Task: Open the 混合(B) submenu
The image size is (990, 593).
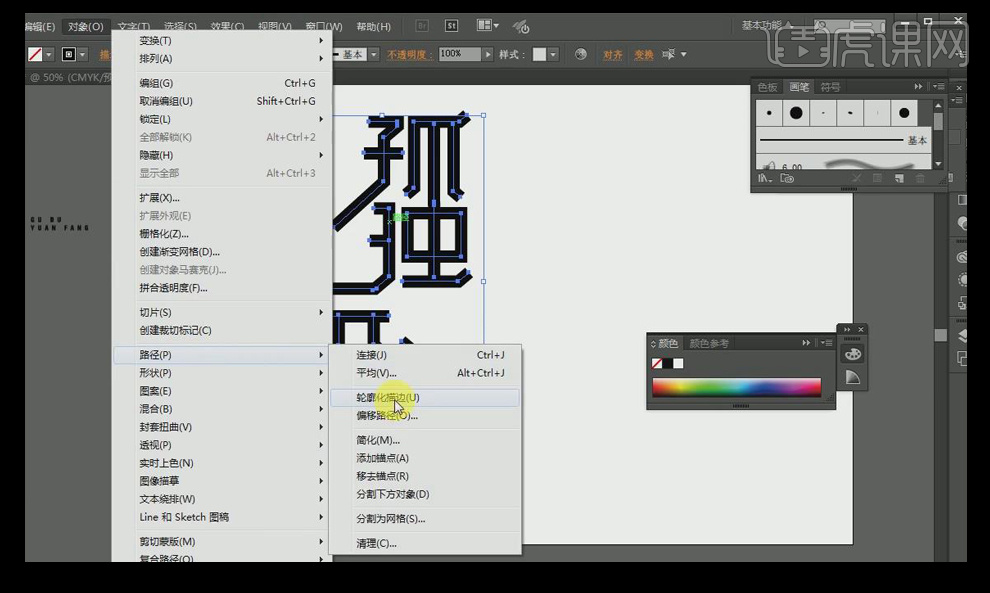Action: coord(222,409)
